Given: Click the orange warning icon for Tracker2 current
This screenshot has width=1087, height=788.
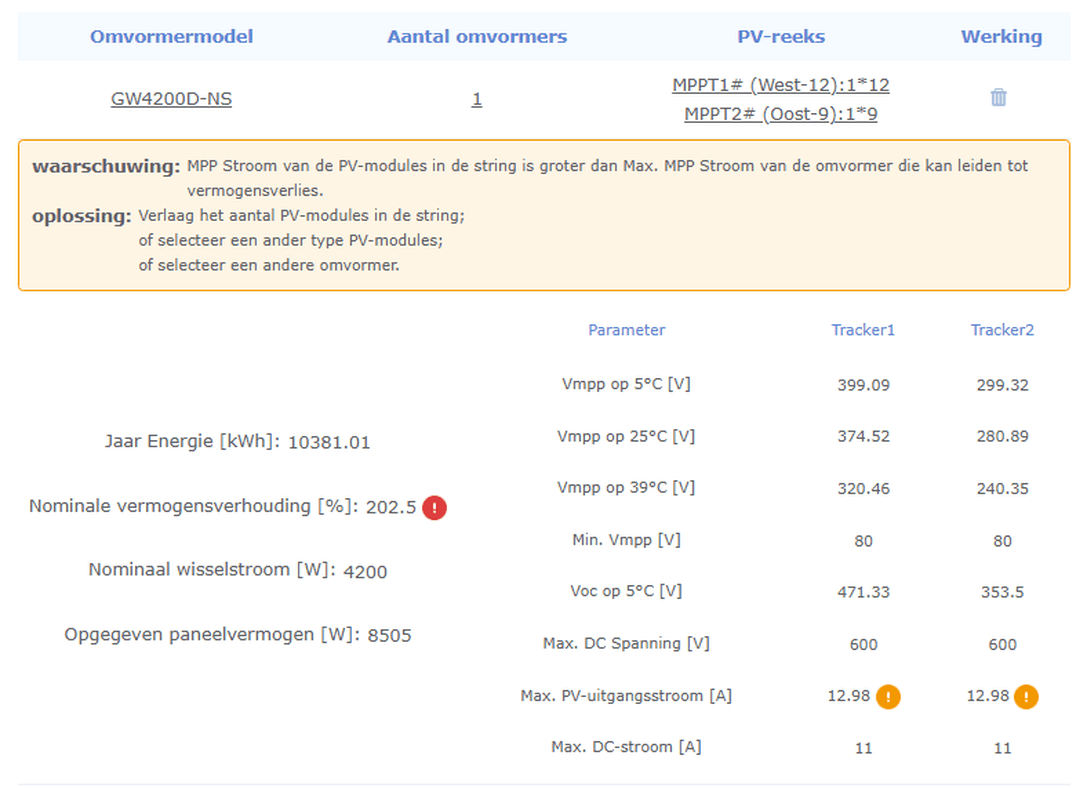Looking at the screenshot, I should pyautogui.click(x=1026, y=697).
